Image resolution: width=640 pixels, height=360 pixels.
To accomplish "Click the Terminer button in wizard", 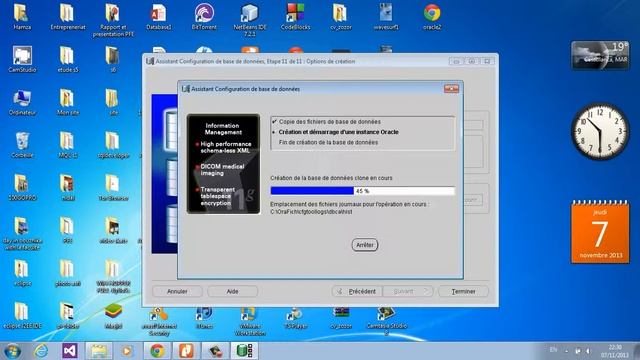I will pos(463,291).
